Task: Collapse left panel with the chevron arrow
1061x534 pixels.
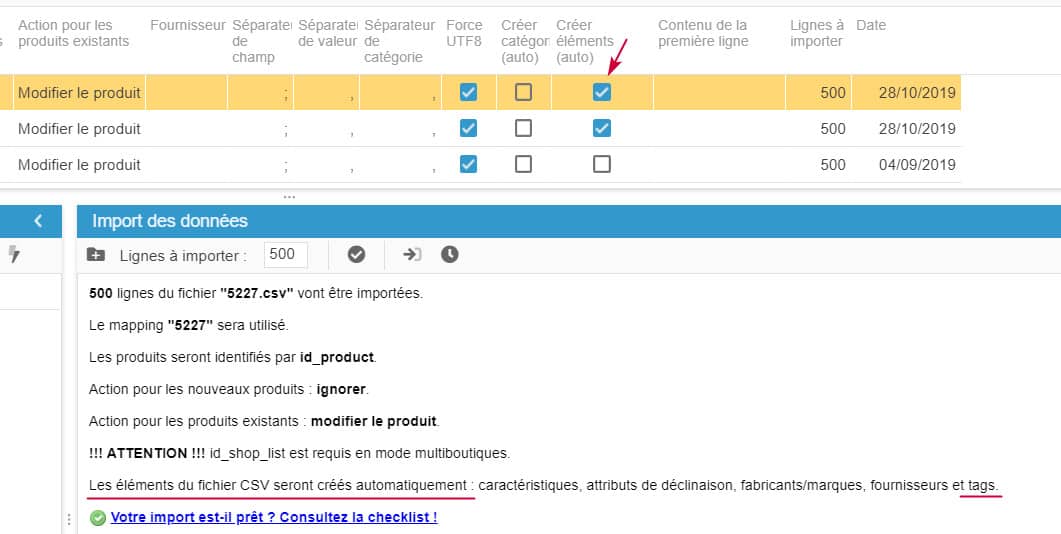Action: 38,221
